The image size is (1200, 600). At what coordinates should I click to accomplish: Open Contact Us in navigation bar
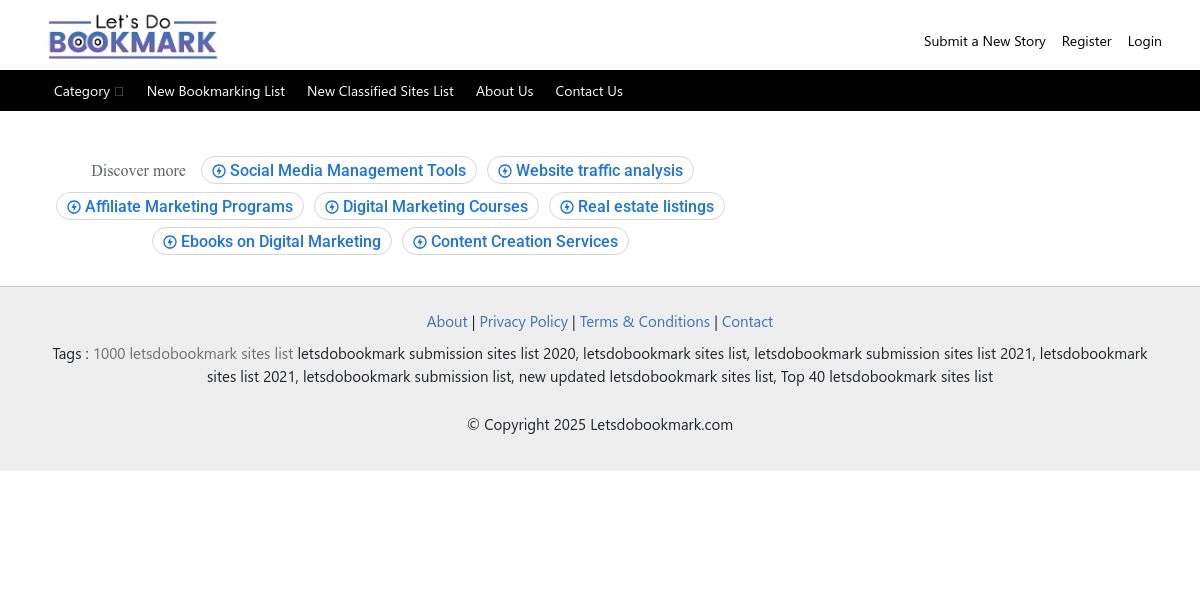pos(589,91)
